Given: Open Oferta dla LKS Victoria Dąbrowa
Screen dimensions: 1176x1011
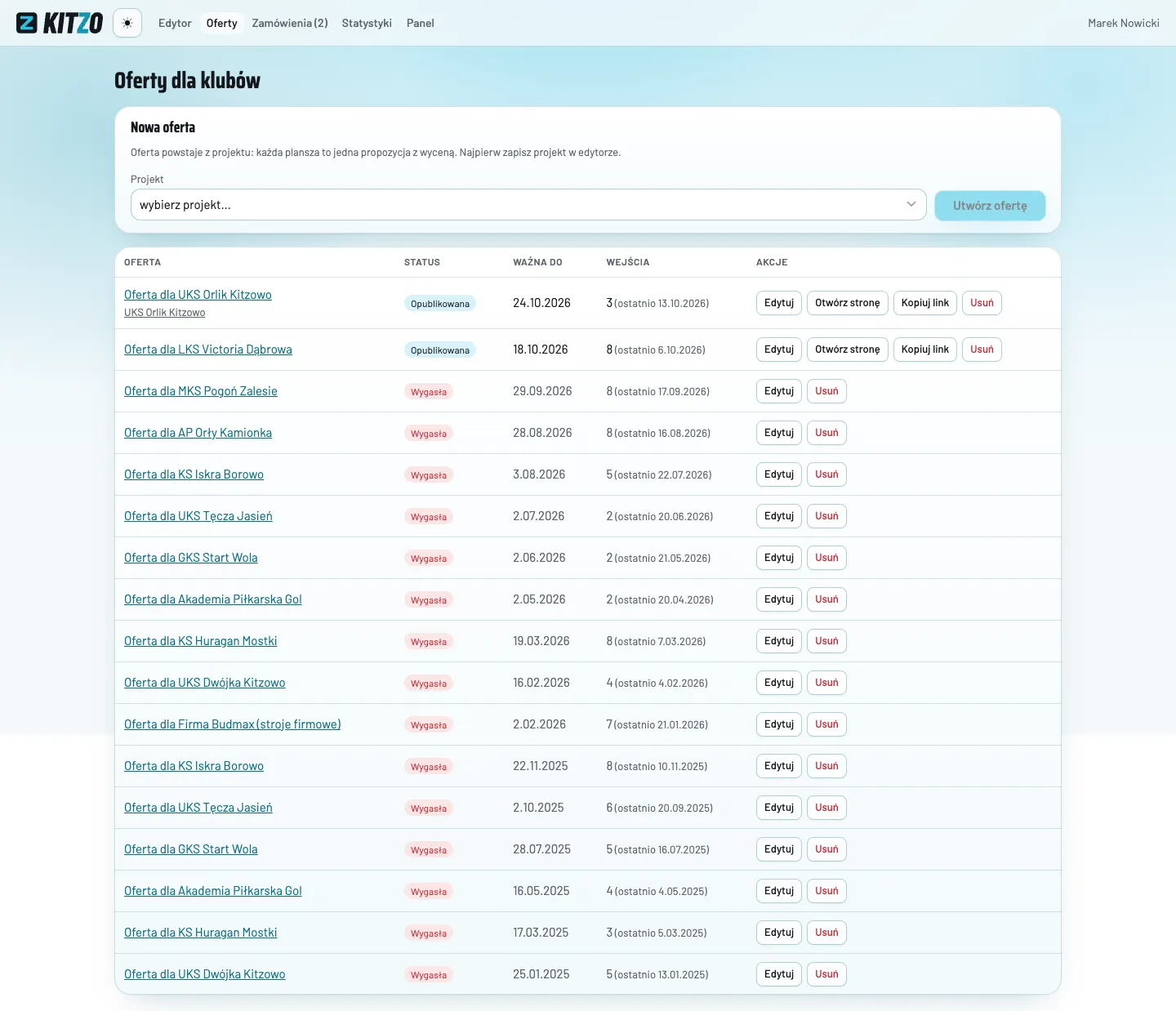Looking at the screenshot, I should pos(207,350).
